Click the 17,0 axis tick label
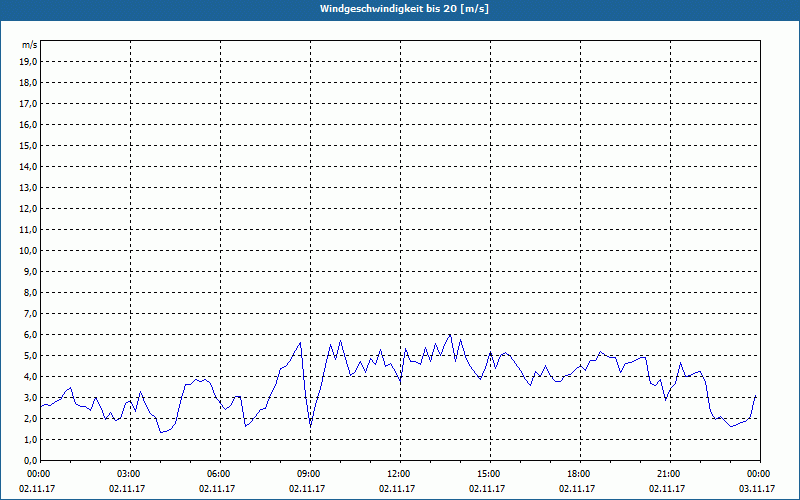This screenshot has height=500, width=800. coord(29,104)
